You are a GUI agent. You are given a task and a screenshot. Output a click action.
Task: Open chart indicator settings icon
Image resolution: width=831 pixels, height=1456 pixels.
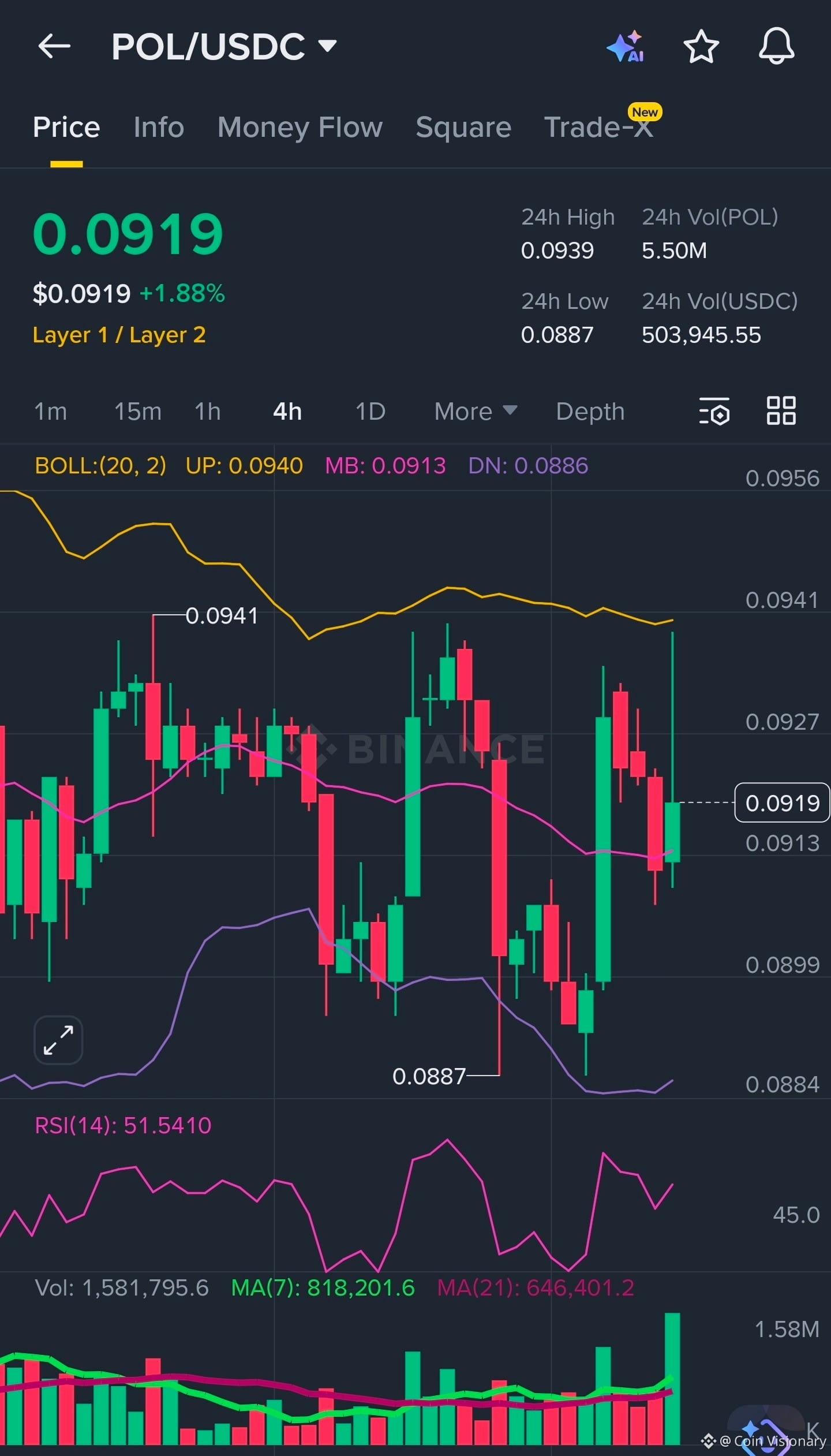click(x=714, y=411)
